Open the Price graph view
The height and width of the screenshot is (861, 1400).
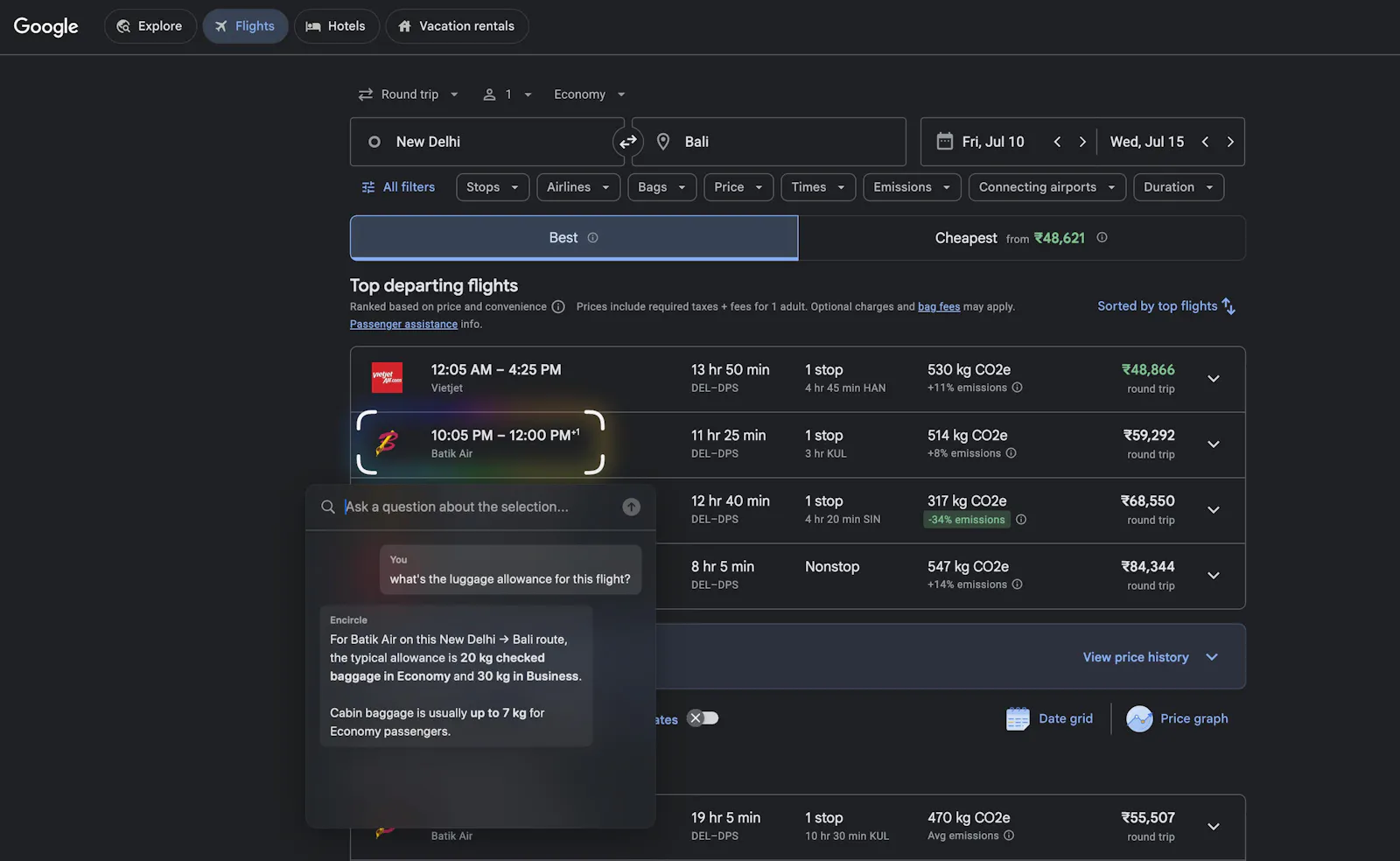[1177, 718]
